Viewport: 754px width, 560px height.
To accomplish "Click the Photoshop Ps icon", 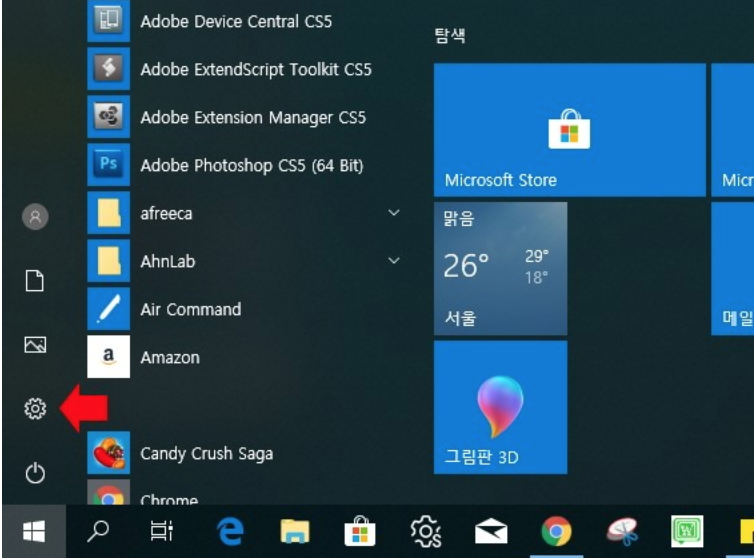I will [108, 164].
